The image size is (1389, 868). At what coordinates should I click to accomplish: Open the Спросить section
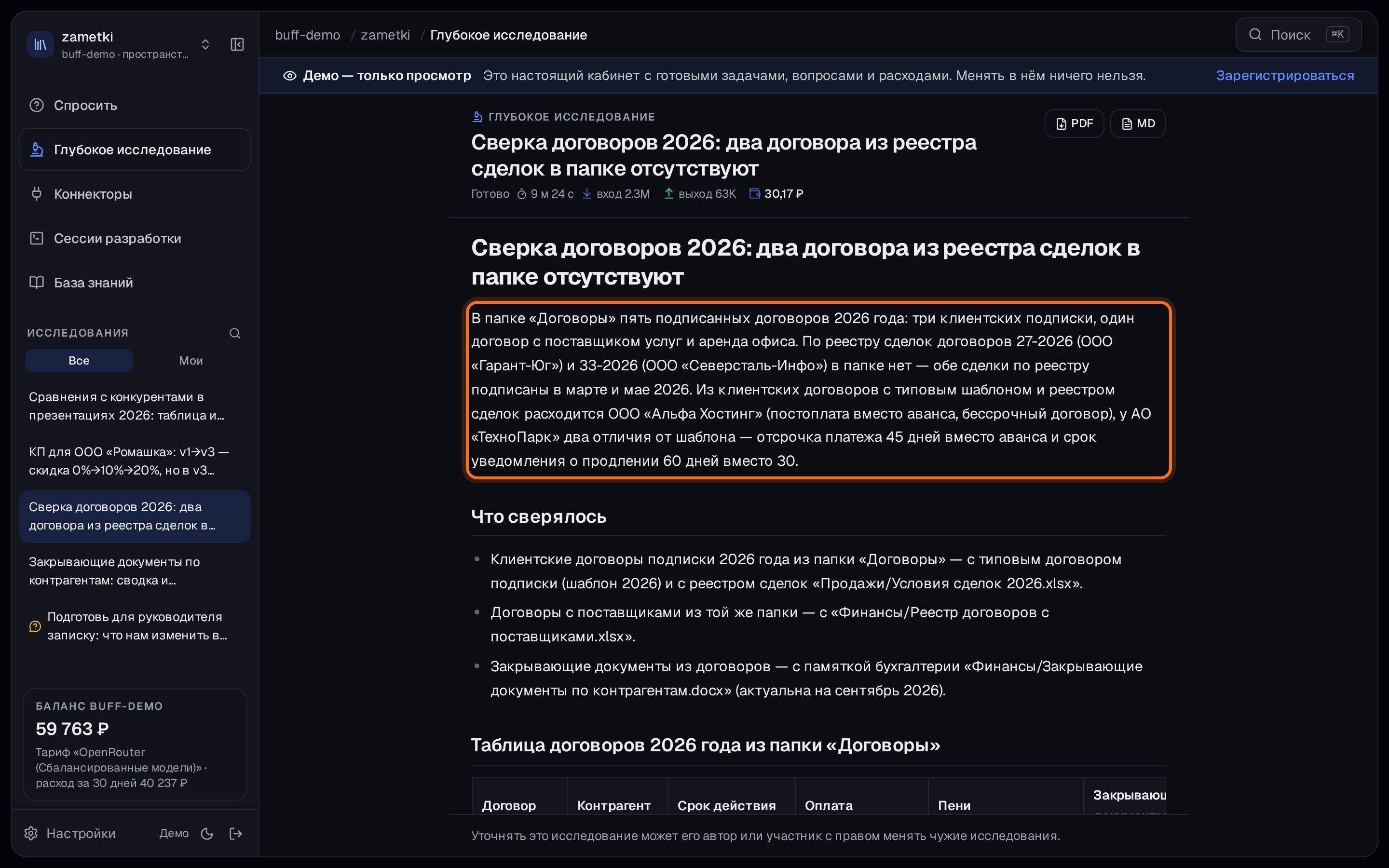click(135, 105)
